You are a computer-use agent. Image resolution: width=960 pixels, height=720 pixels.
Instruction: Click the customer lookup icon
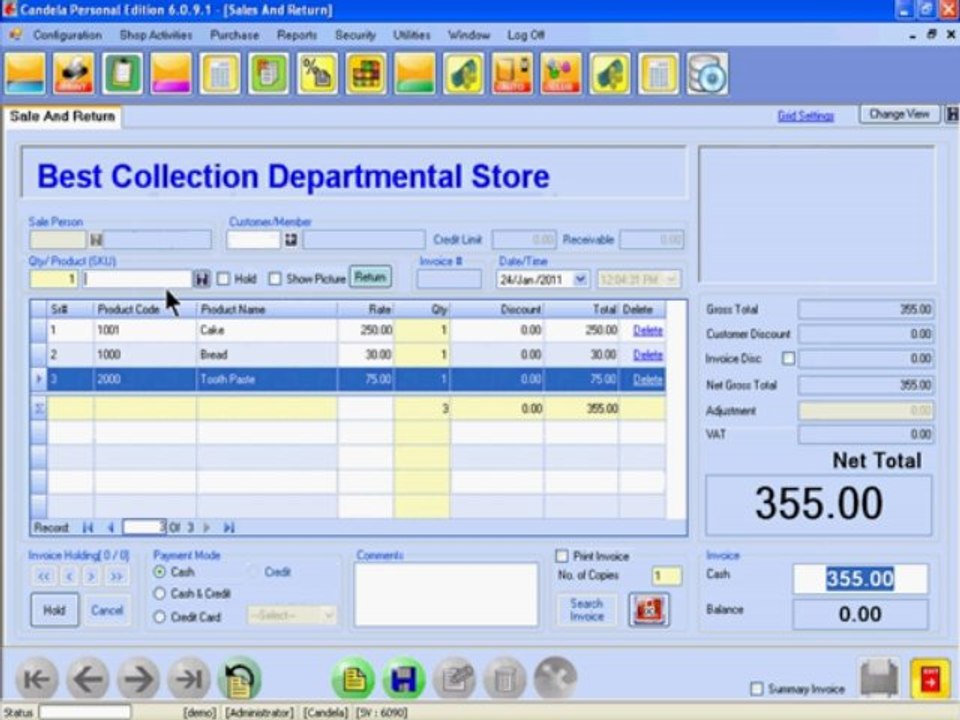coord(291,239)
